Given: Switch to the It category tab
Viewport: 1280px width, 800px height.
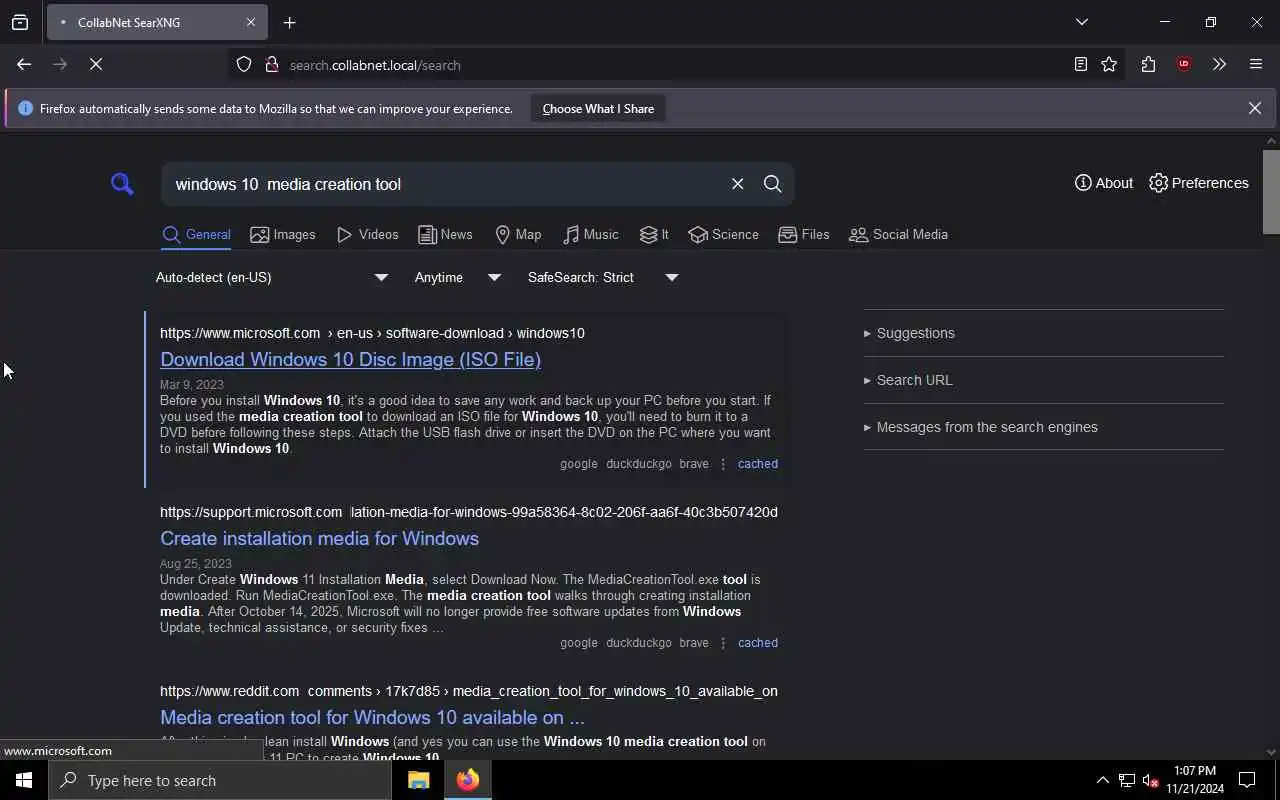Looking at the screenshot, I should pyautogui.click(x=654, y=234).
